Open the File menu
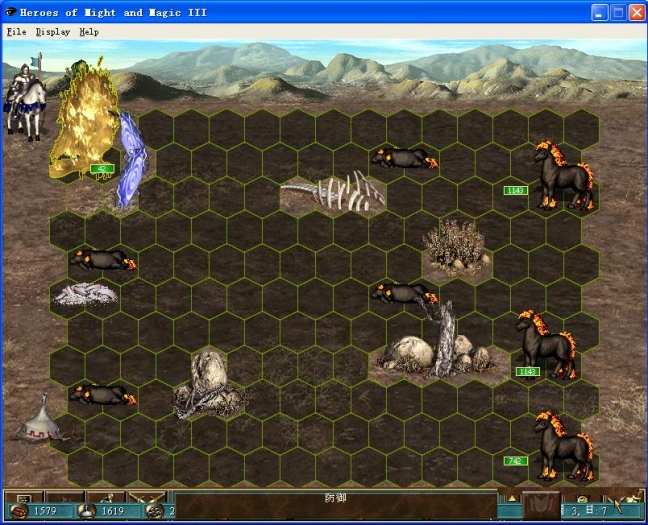Screen dimensions: 648x525 (x=17, y=32)
